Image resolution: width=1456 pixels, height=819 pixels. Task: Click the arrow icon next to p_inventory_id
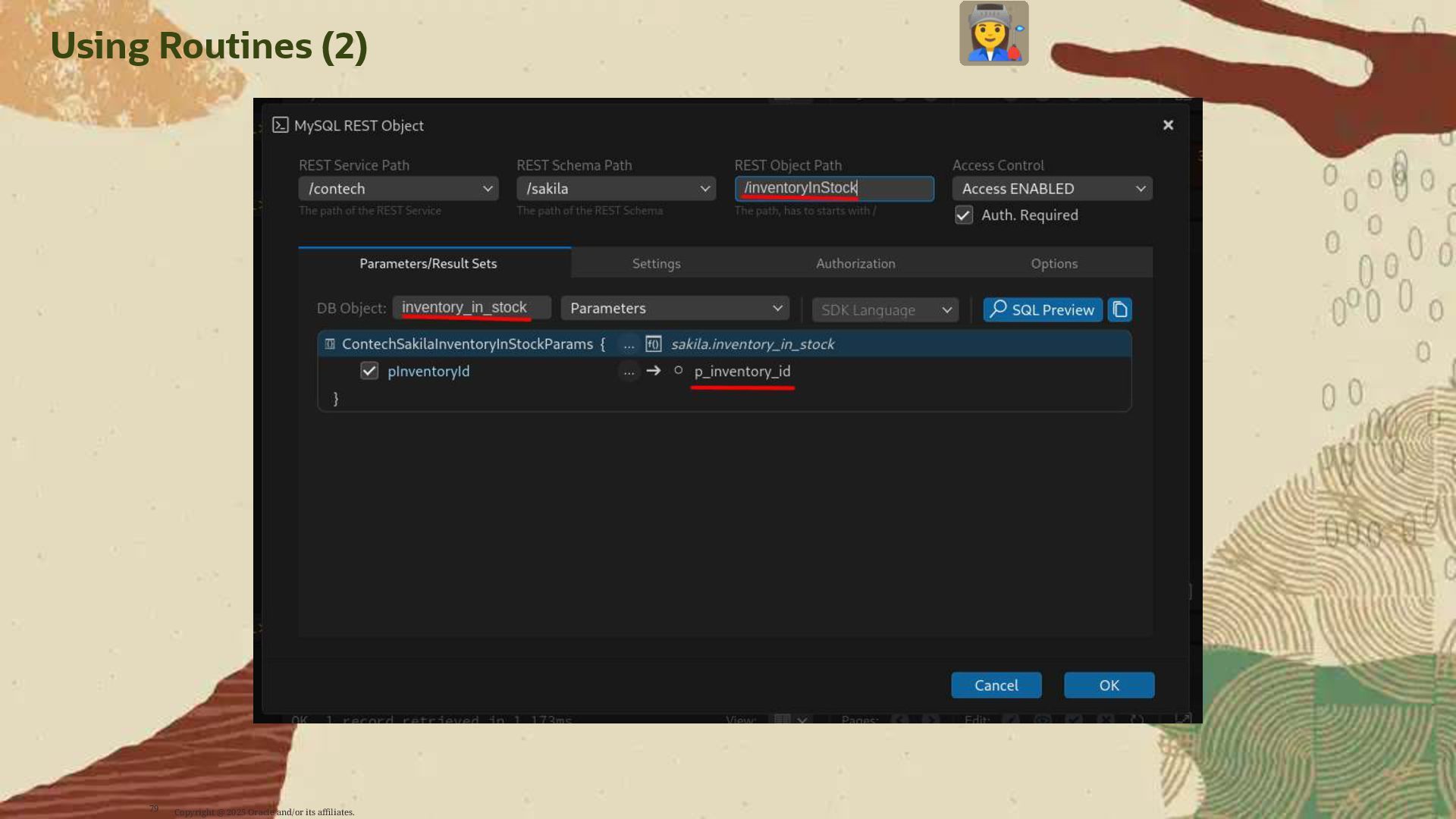point(653,372)
